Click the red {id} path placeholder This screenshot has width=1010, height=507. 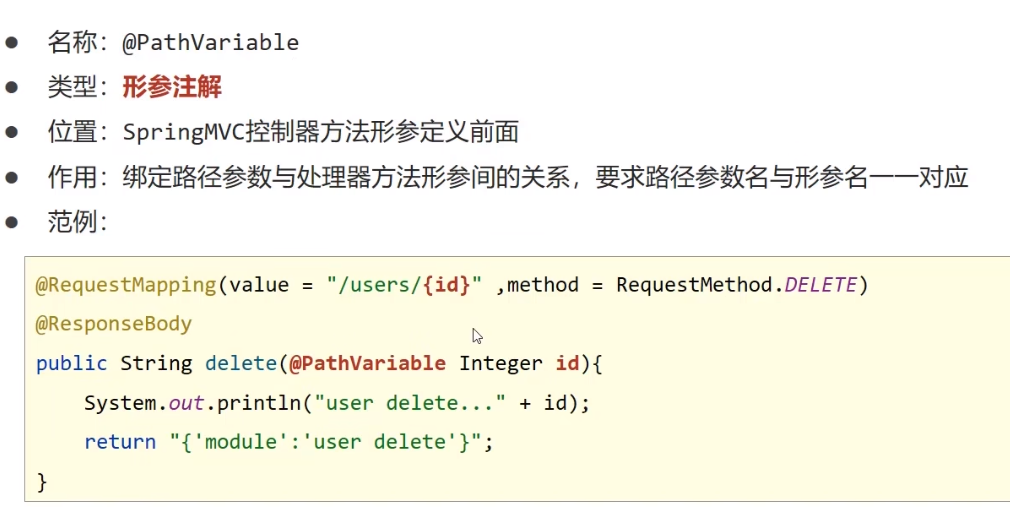pos(447,285)
